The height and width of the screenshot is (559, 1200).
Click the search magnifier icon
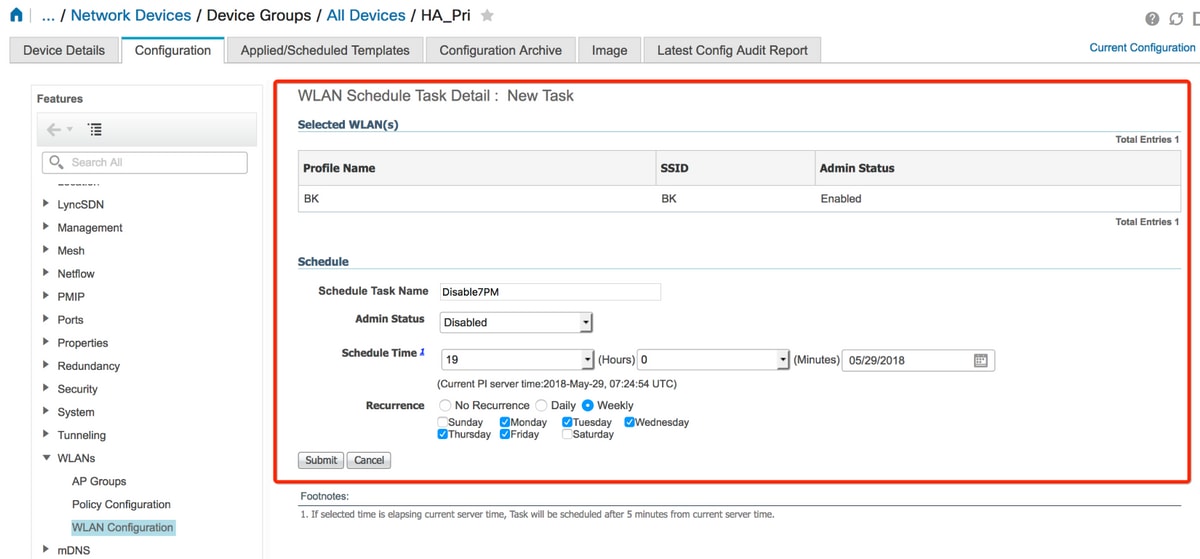click(x=56, y=162)
